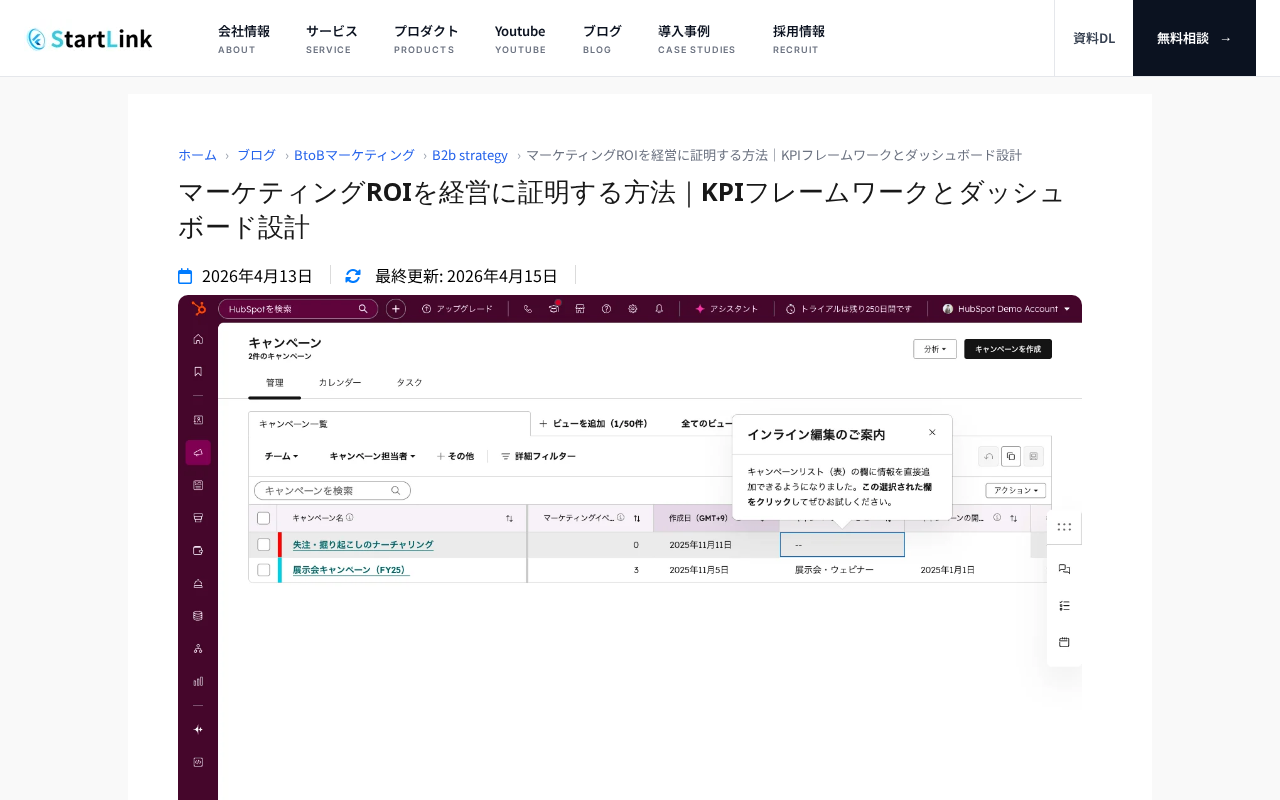Open the settings gear icon
This screenshot has width=1280, height=800.
point(632,309)
